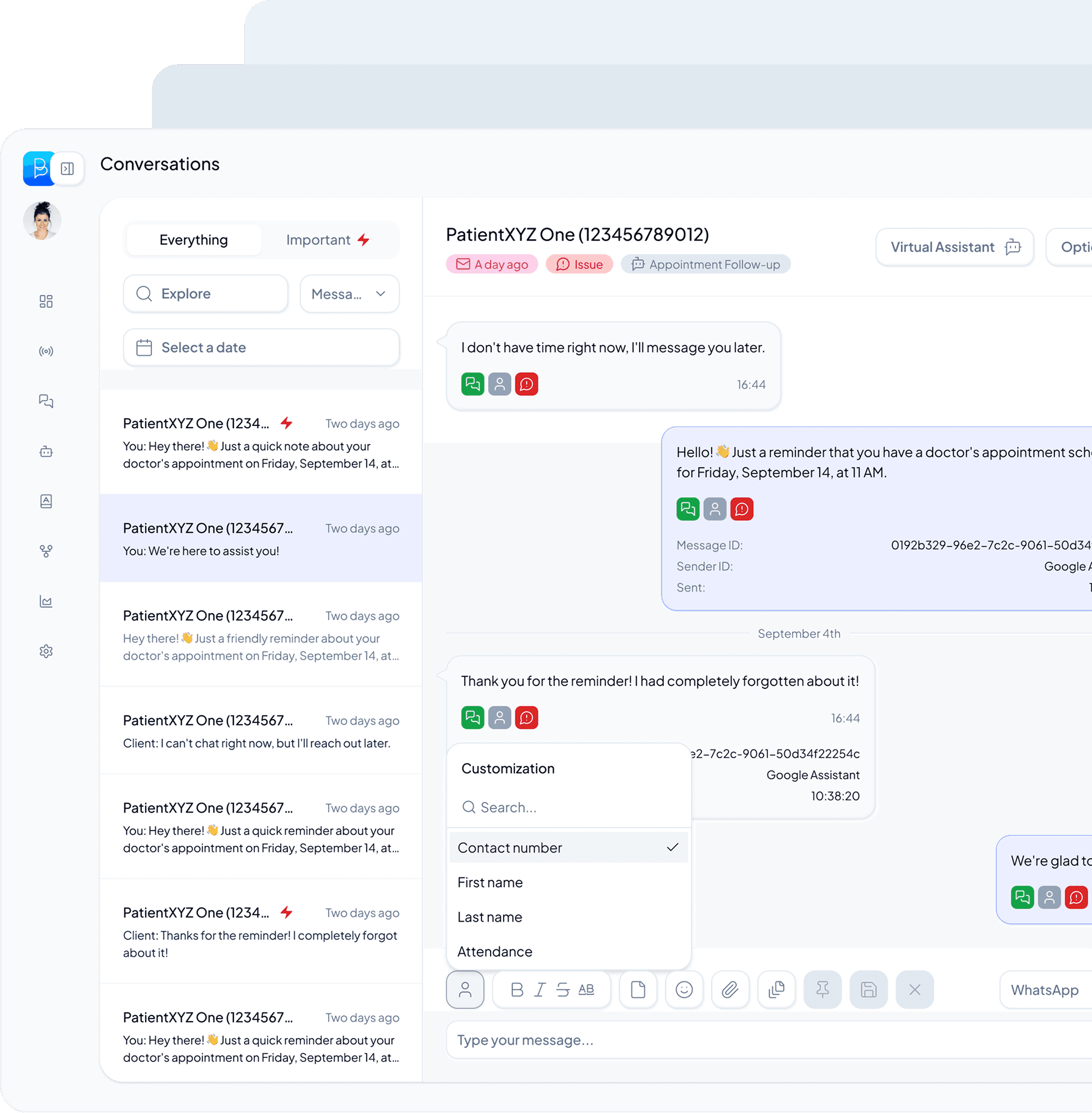Toggle italic formatting
The height and width of the screenshot is (1113, 1092).
[x=540, y=990]
